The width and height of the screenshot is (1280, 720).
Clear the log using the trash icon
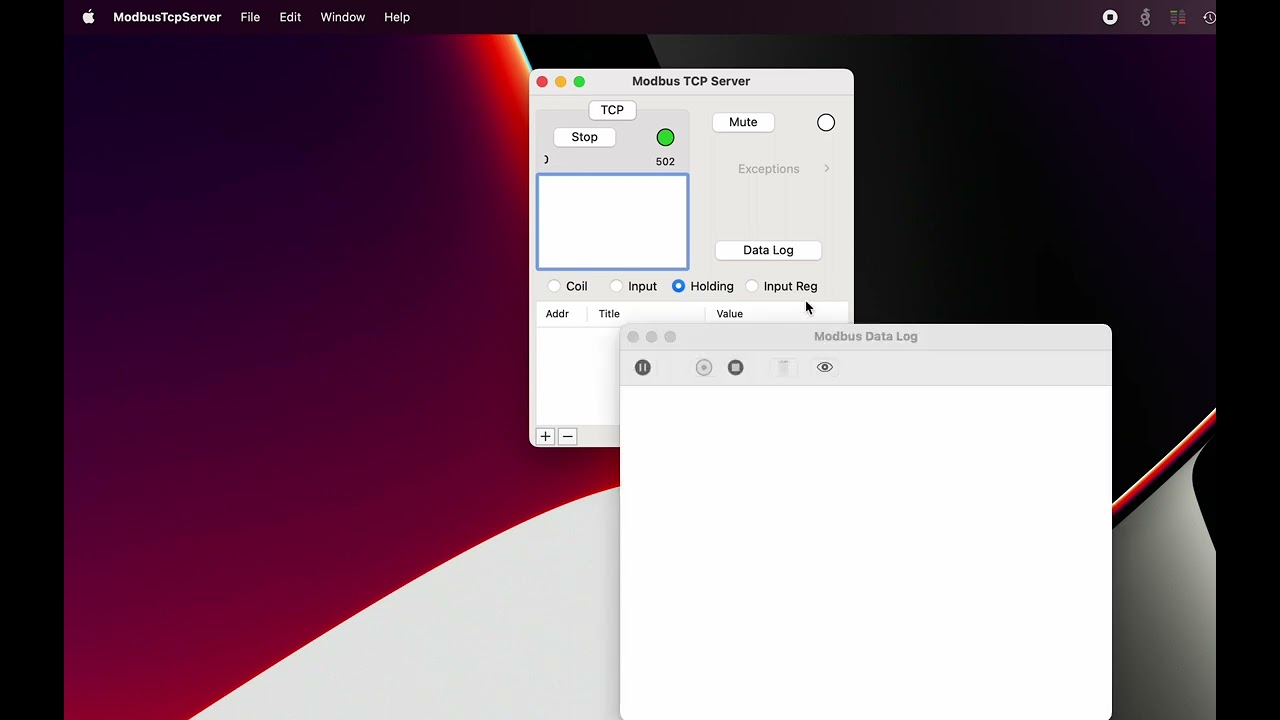[x=783, y=368]
